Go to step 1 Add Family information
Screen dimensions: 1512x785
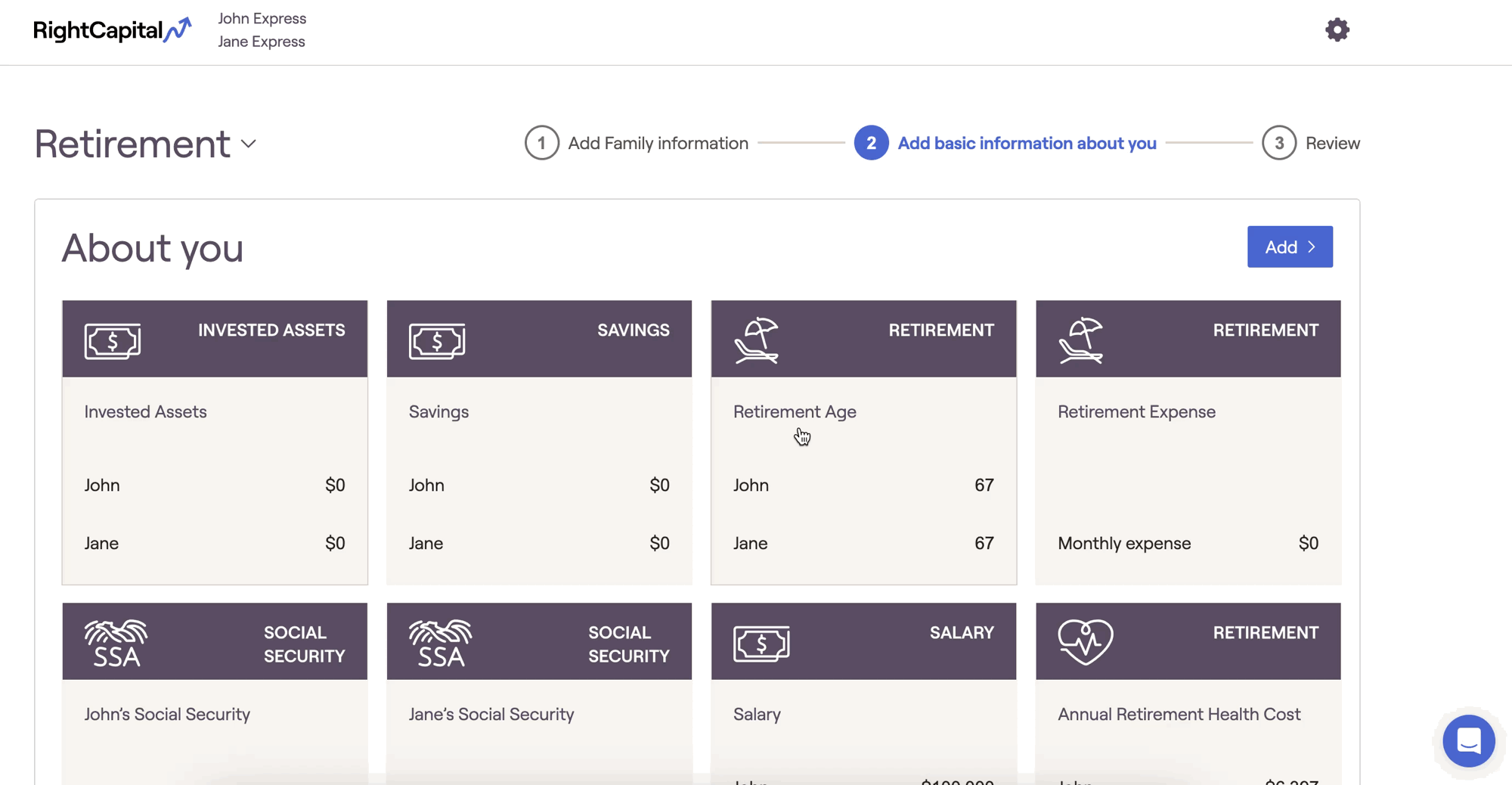click(637, 143)
